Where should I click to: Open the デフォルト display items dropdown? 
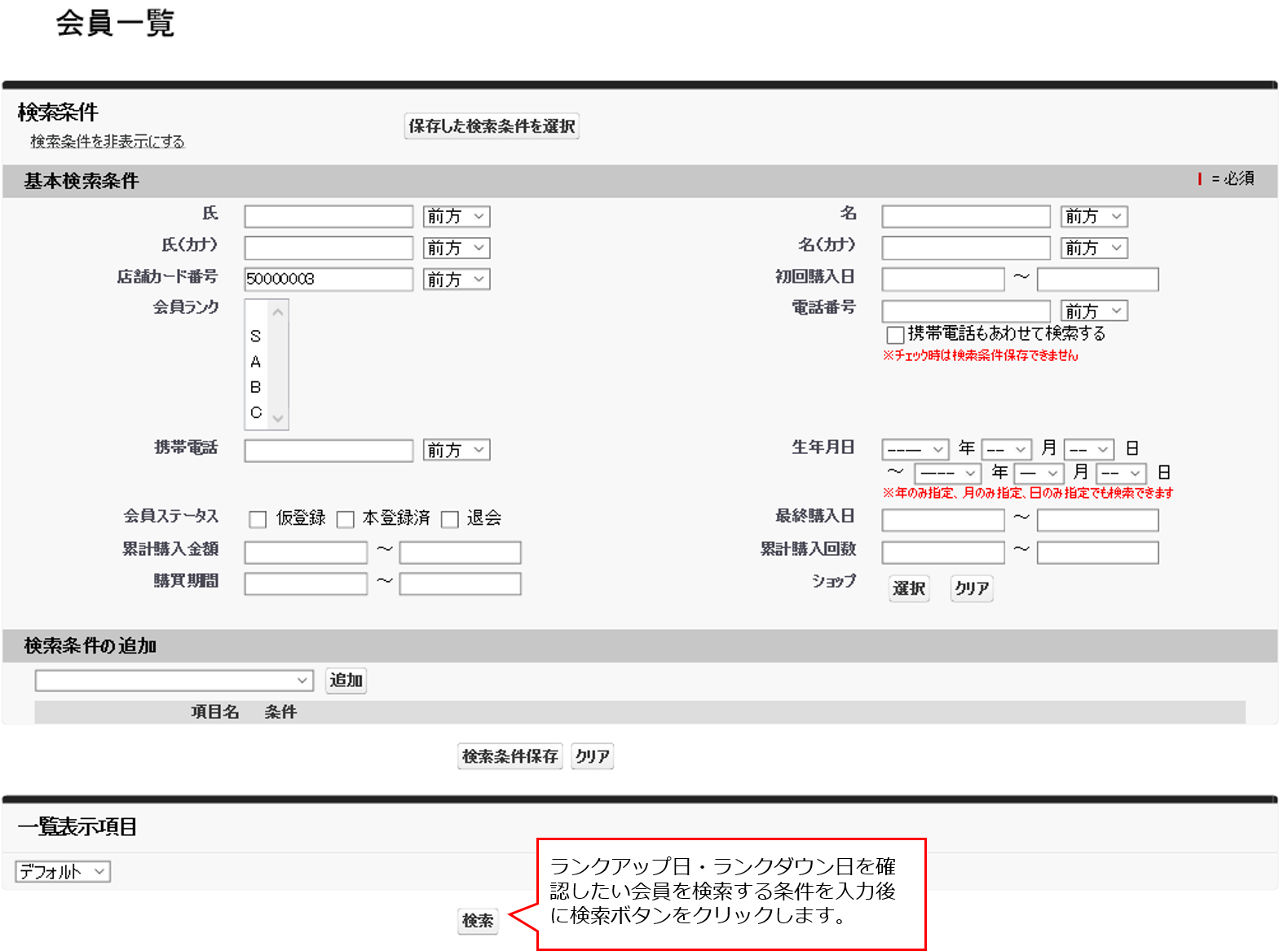click(x=63, y=872)
